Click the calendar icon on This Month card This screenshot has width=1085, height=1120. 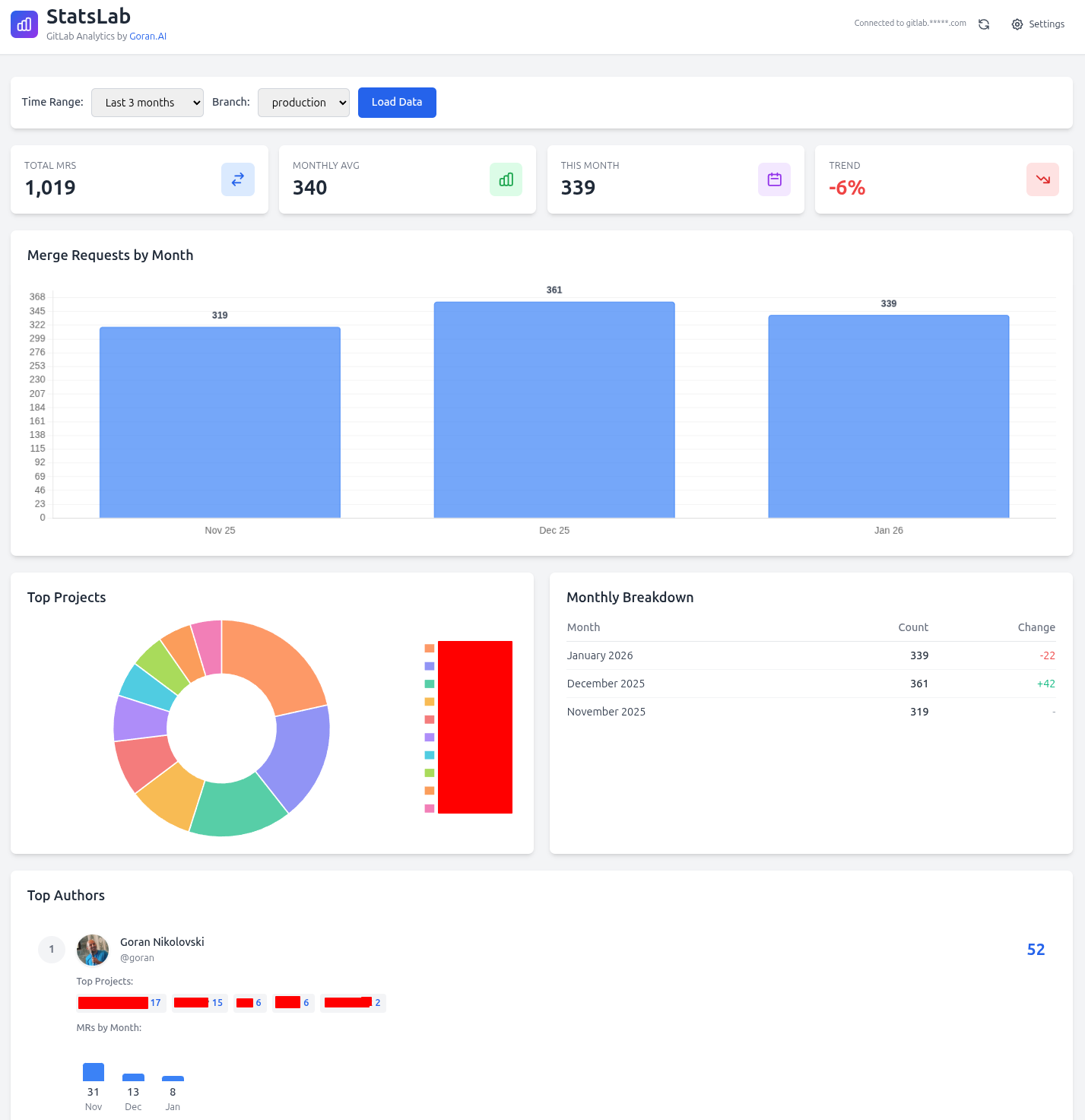click(774, 179)
